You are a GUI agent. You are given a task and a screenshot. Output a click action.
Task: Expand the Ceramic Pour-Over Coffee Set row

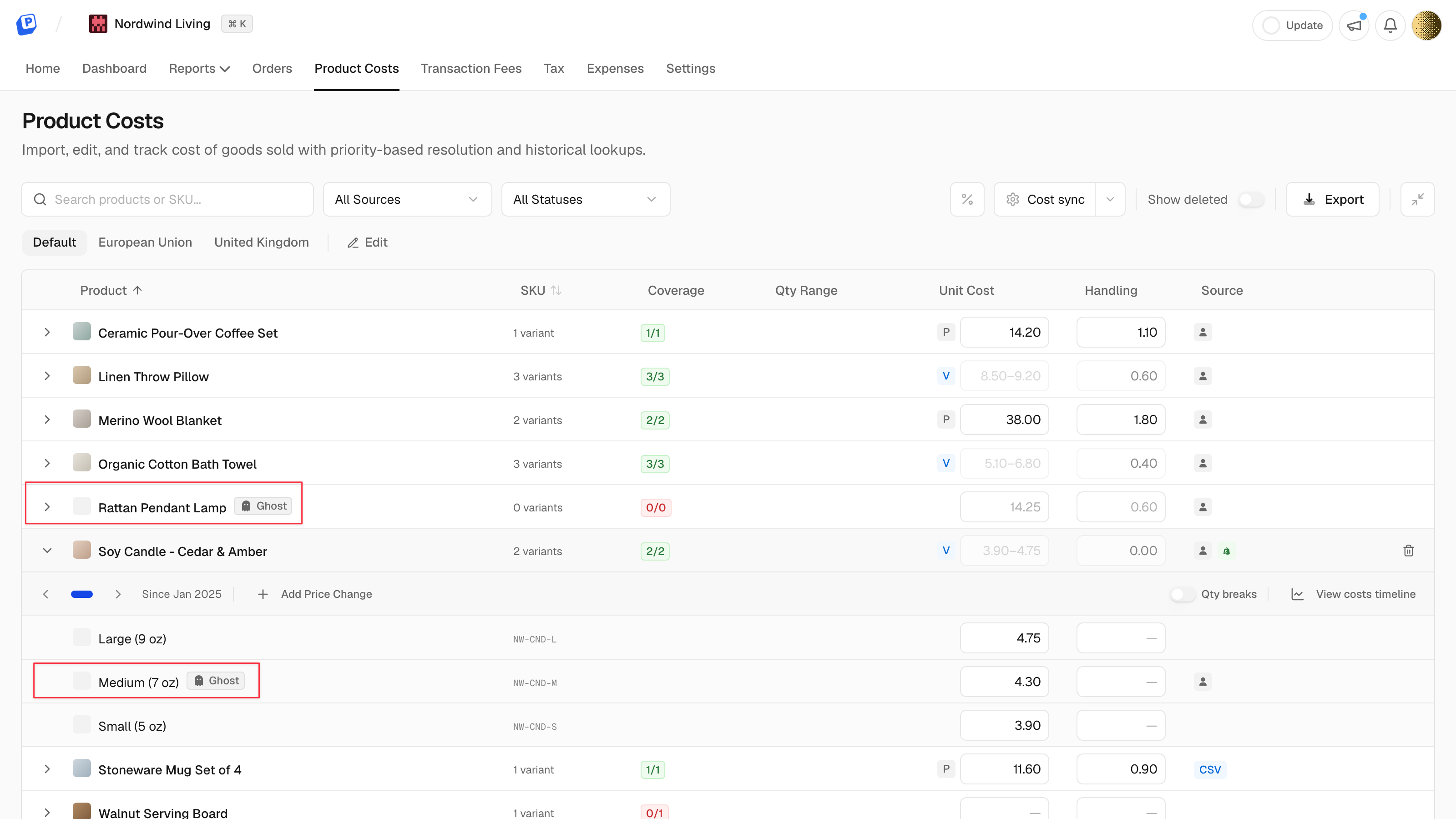47,332
